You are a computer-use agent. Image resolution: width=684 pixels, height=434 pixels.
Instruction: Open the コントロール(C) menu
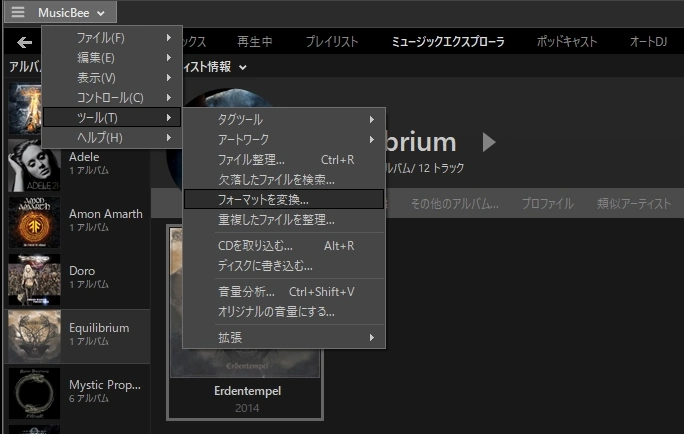tap(112, 98)
